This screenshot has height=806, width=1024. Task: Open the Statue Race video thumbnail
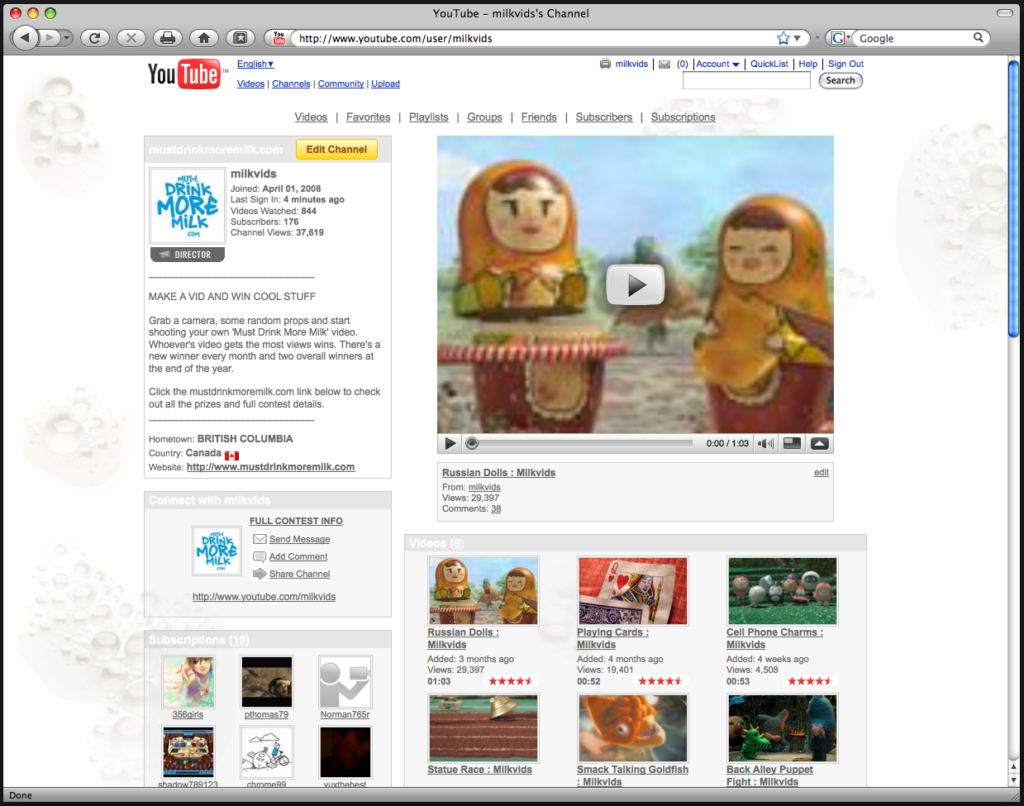tap(483, 728)
